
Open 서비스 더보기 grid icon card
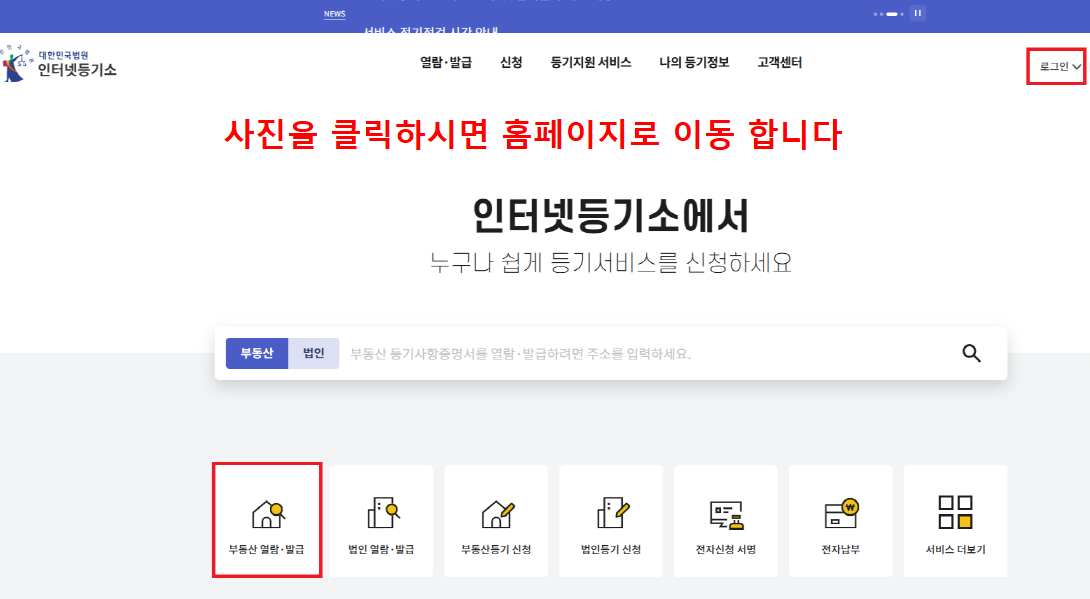(x=956, y=520)
